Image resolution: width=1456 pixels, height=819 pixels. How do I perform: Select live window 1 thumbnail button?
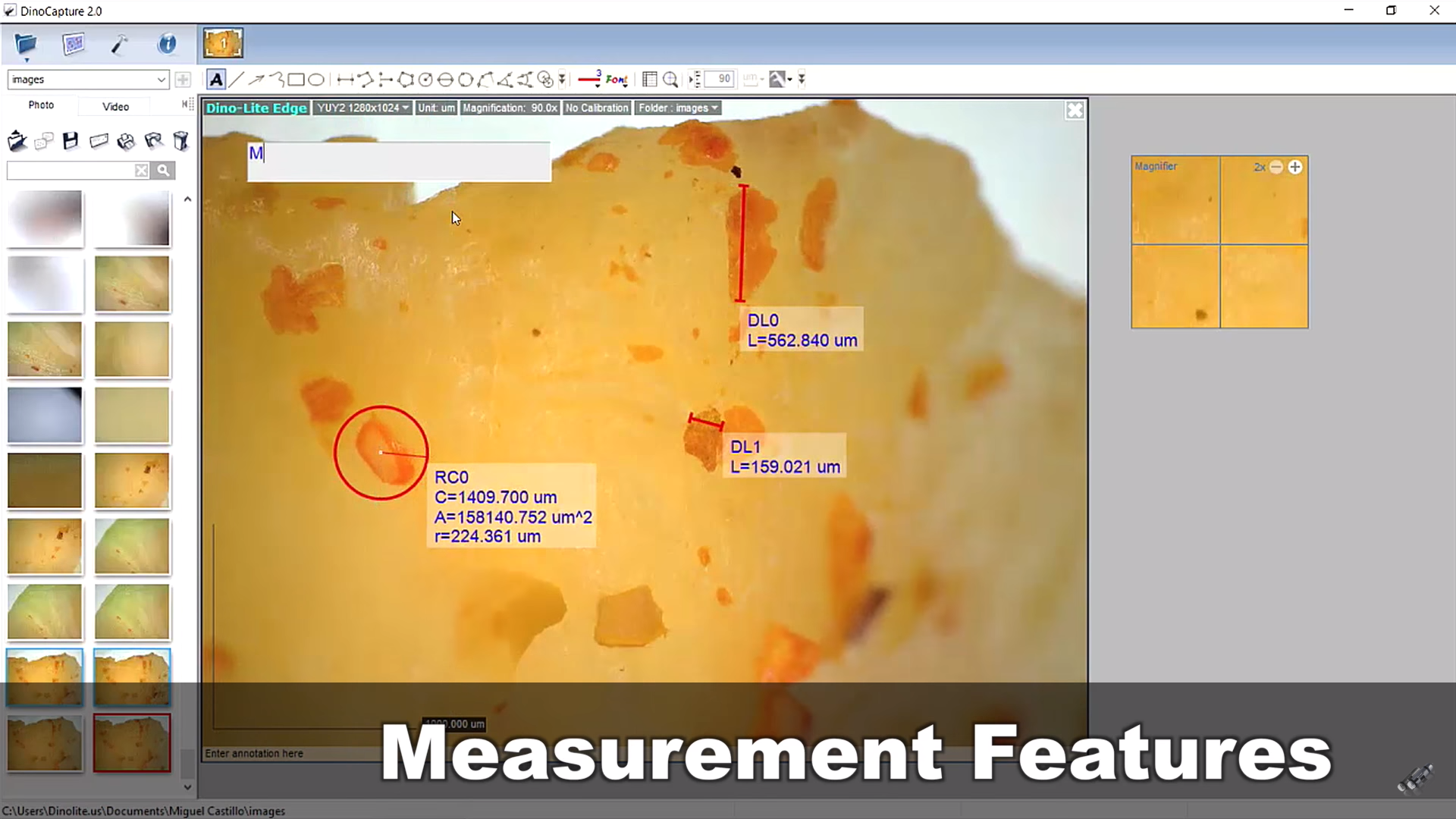(223, 44)
